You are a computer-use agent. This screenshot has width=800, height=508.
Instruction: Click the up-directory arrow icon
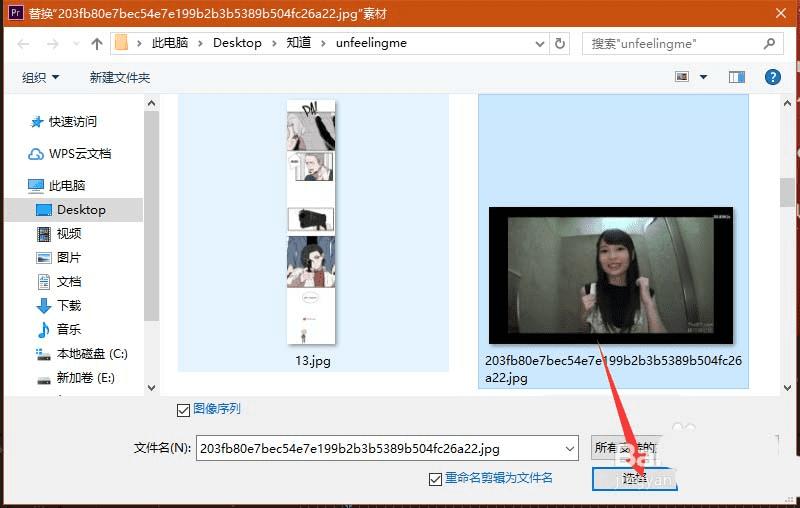click(96, 44)
